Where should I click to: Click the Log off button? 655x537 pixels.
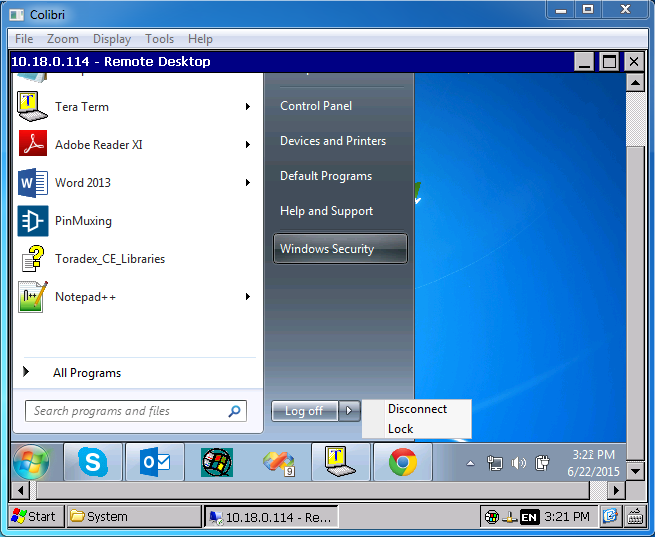[304, 411]
